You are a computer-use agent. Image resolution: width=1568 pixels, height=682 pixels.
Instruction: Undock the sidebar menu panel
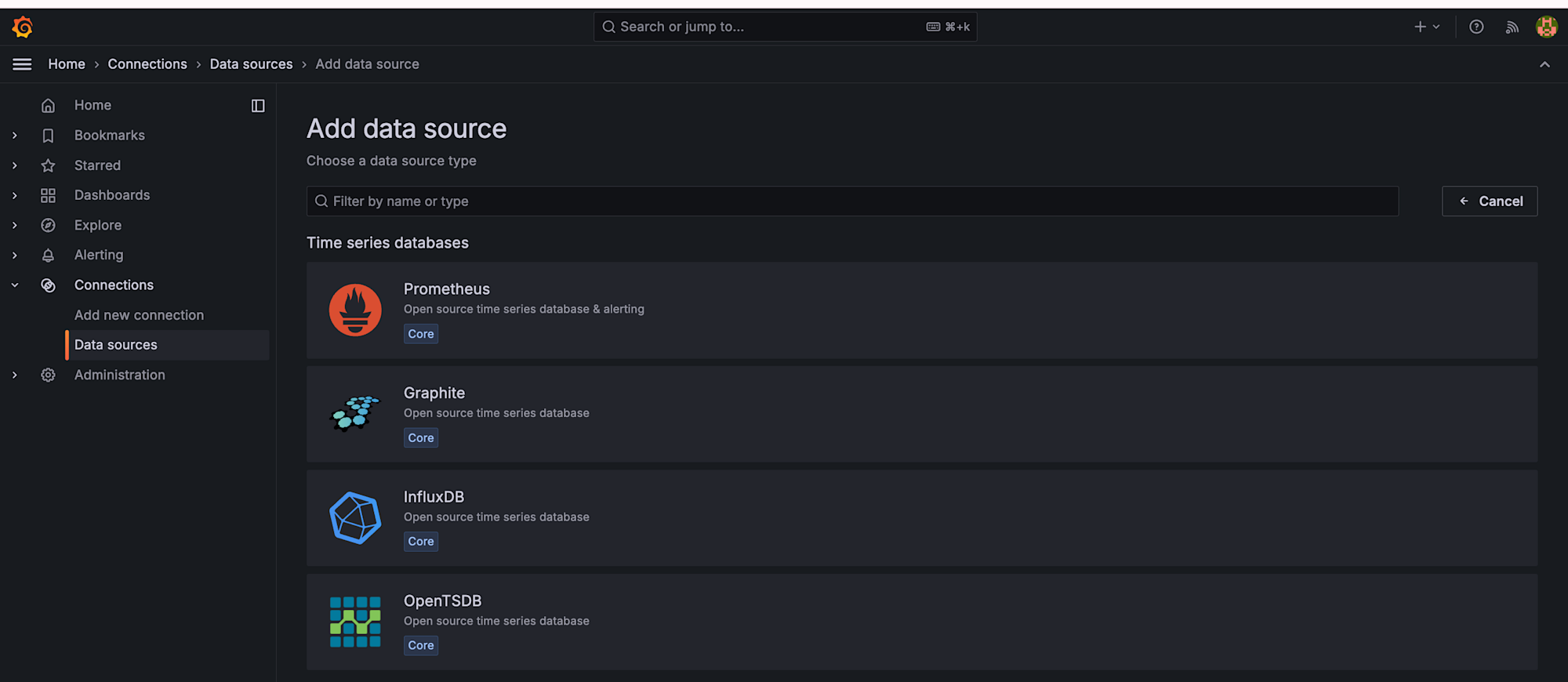(x=258, y=106)
